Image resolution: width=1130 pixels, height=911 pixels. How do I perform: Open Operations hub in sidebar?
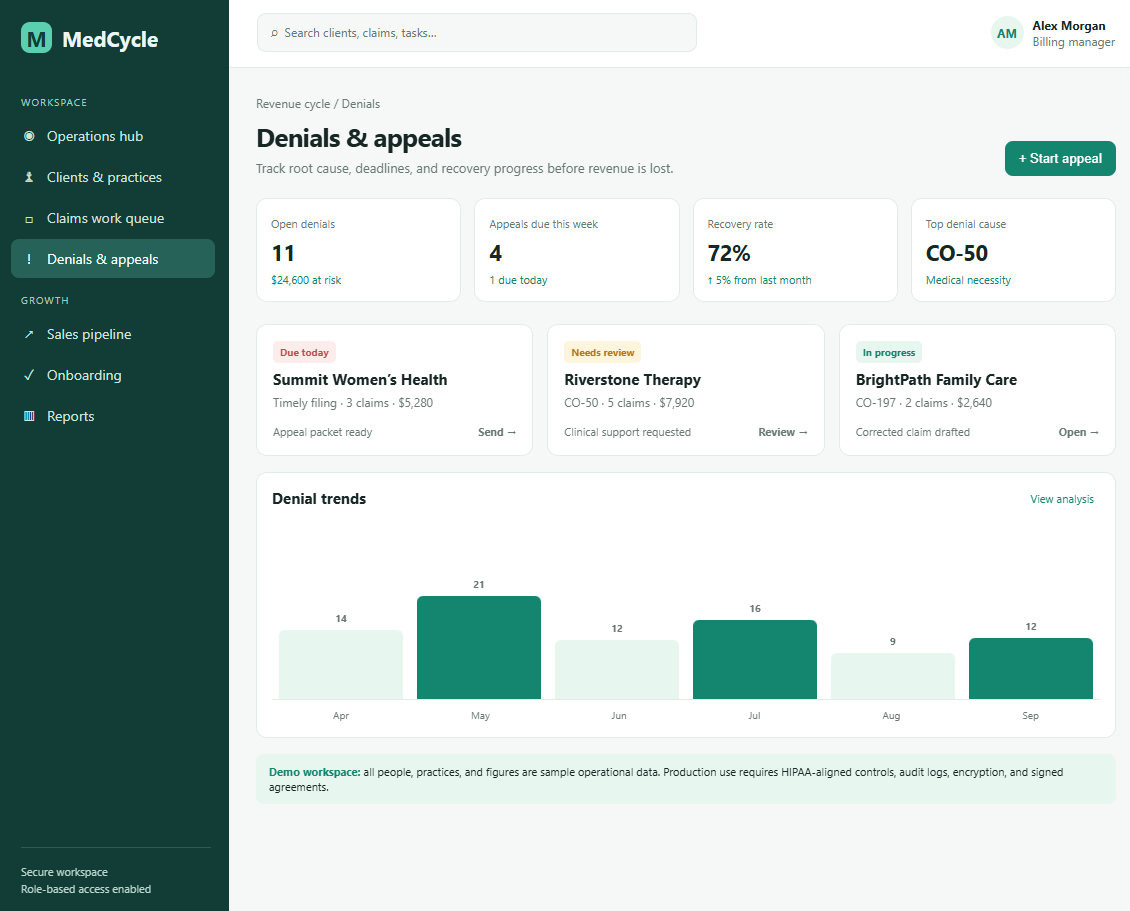(113, 136)
